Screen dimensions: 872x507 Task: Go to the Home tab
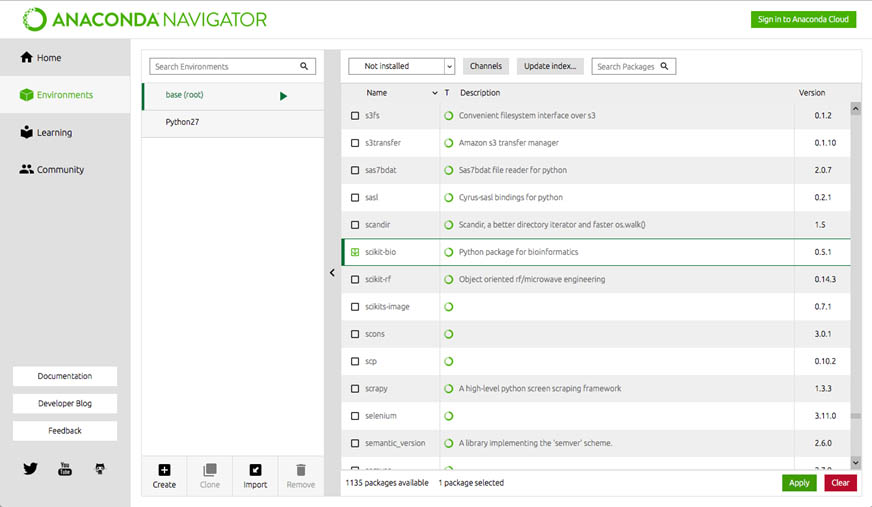tap(65, 57)
